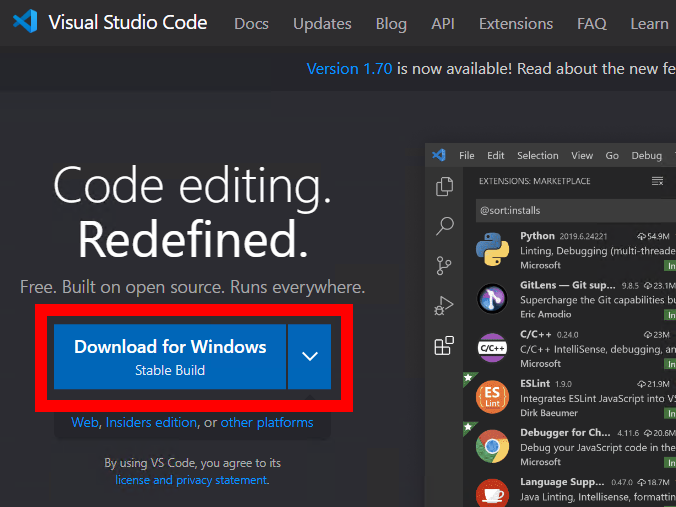Open license and privacy statement link
This screenshot has height=507, width=676.
point(191,480)
